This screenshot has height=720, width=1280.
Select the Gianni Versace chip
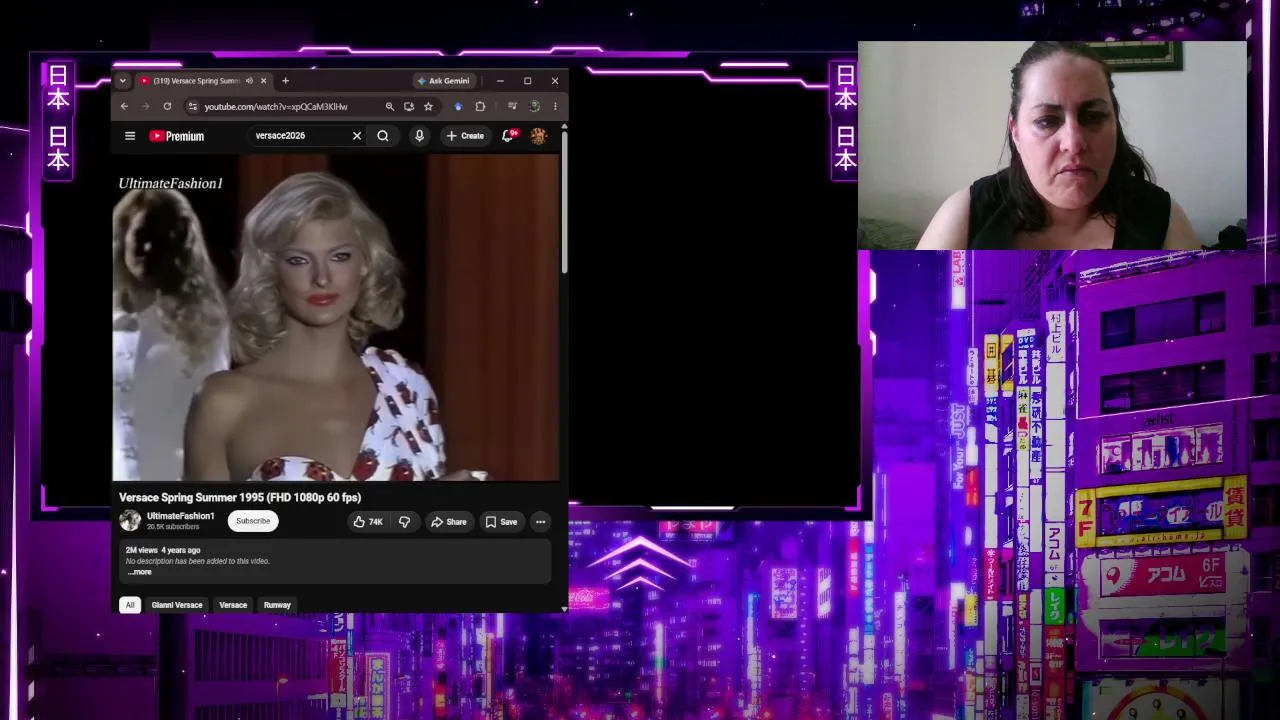coord(177,605)
